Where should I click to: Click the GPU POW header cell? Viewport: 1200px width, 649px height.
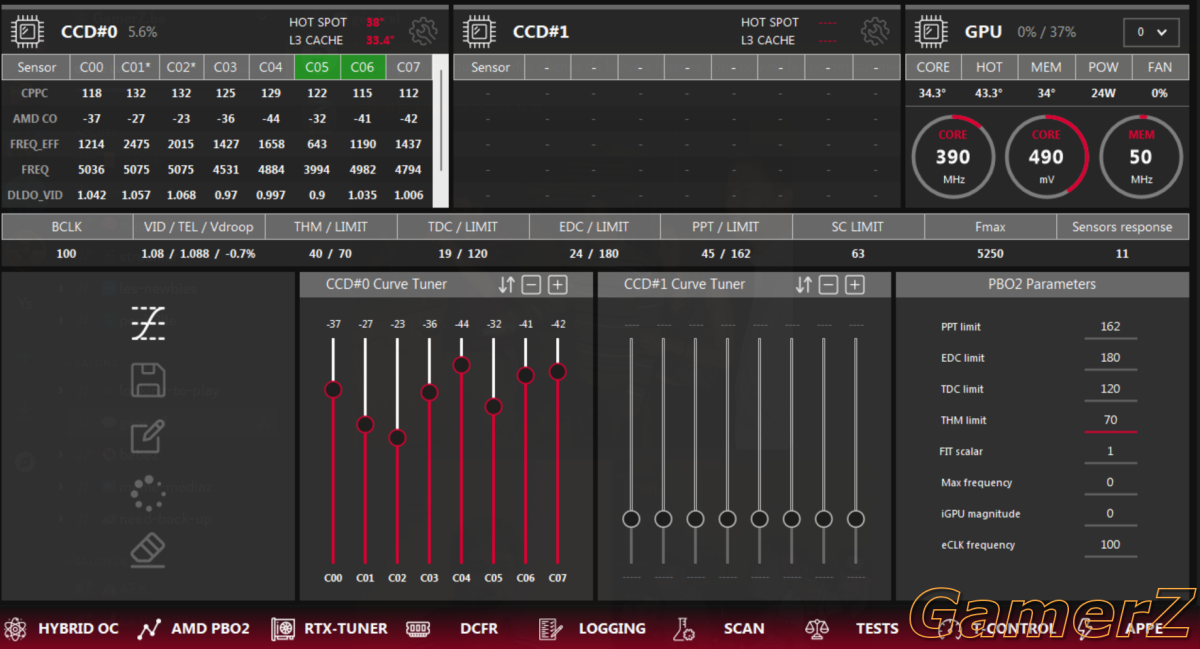pos(1103,67)
